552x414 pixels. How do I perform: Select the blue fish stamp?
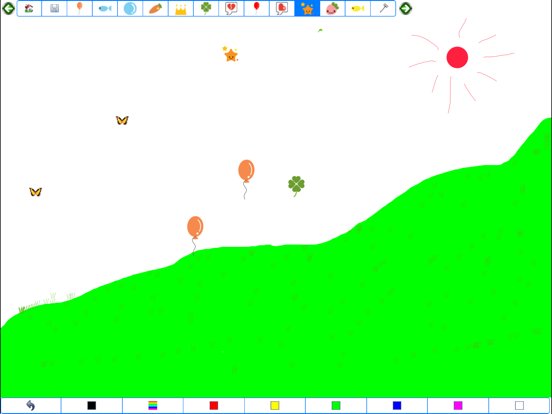(x=105, y=8)
